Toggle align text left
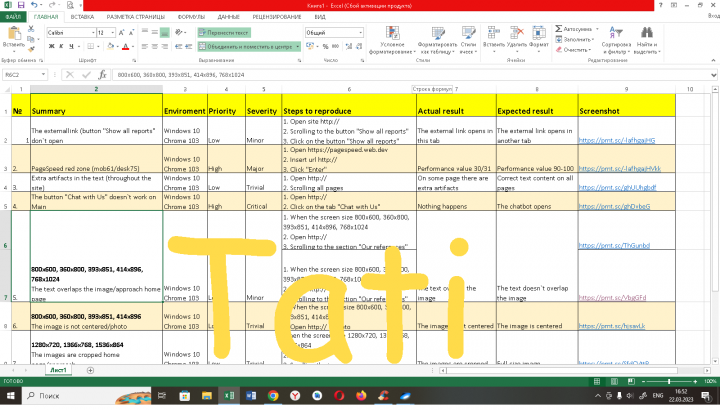720x410 pixels. tap(145, 46)
